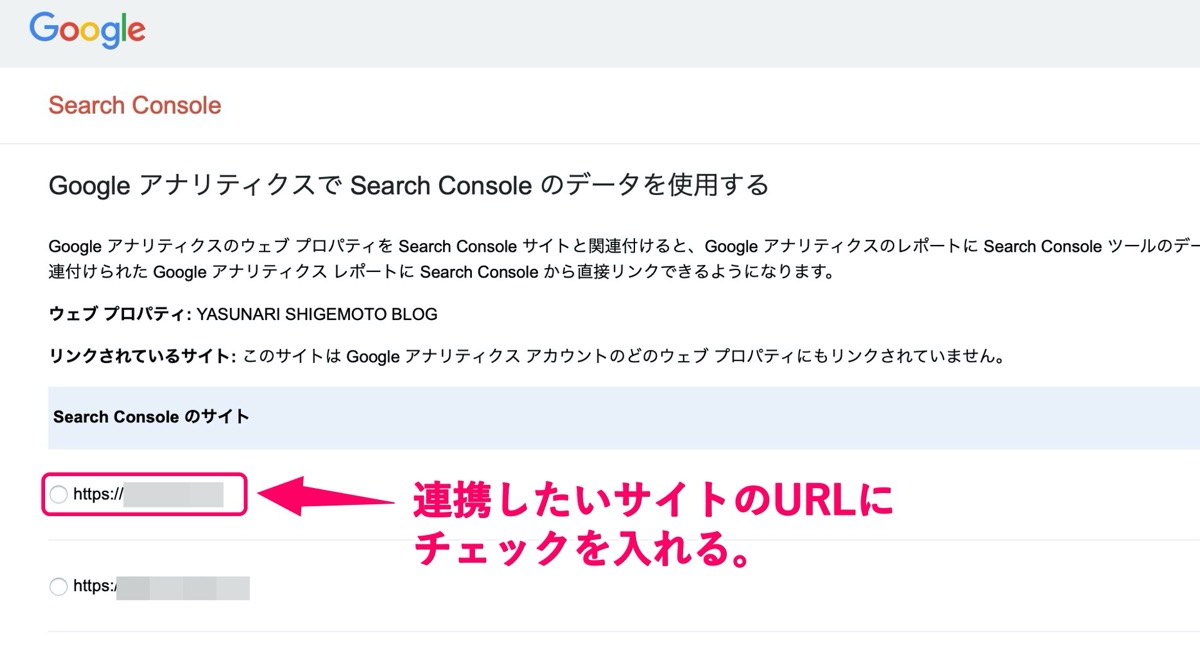Click the 'YASUNARI SHIGEMOTO BLOG' property name

(x=317, y=314)
